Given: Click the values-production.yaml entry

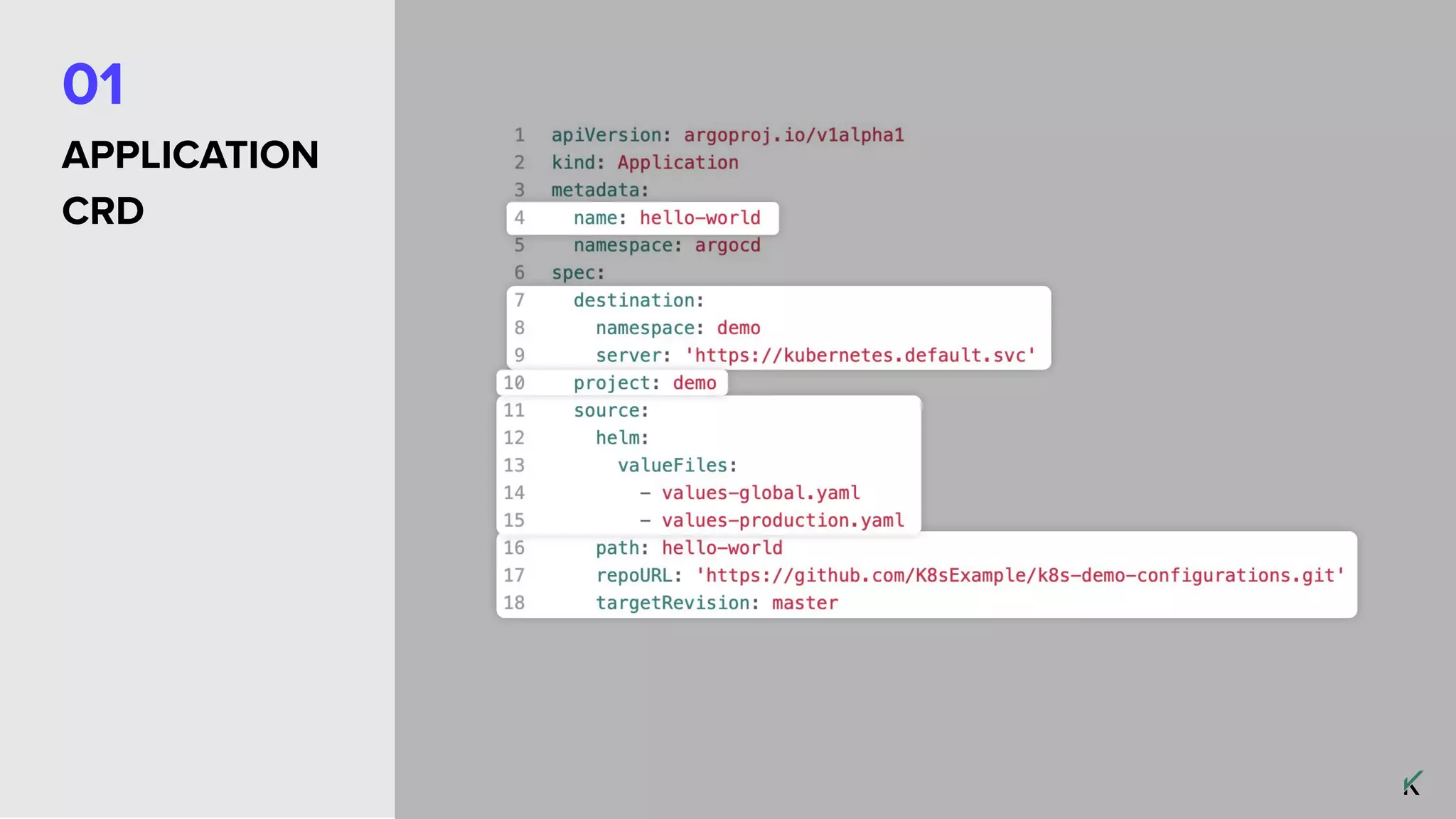Looking at the screenshot, I should 783,520.
